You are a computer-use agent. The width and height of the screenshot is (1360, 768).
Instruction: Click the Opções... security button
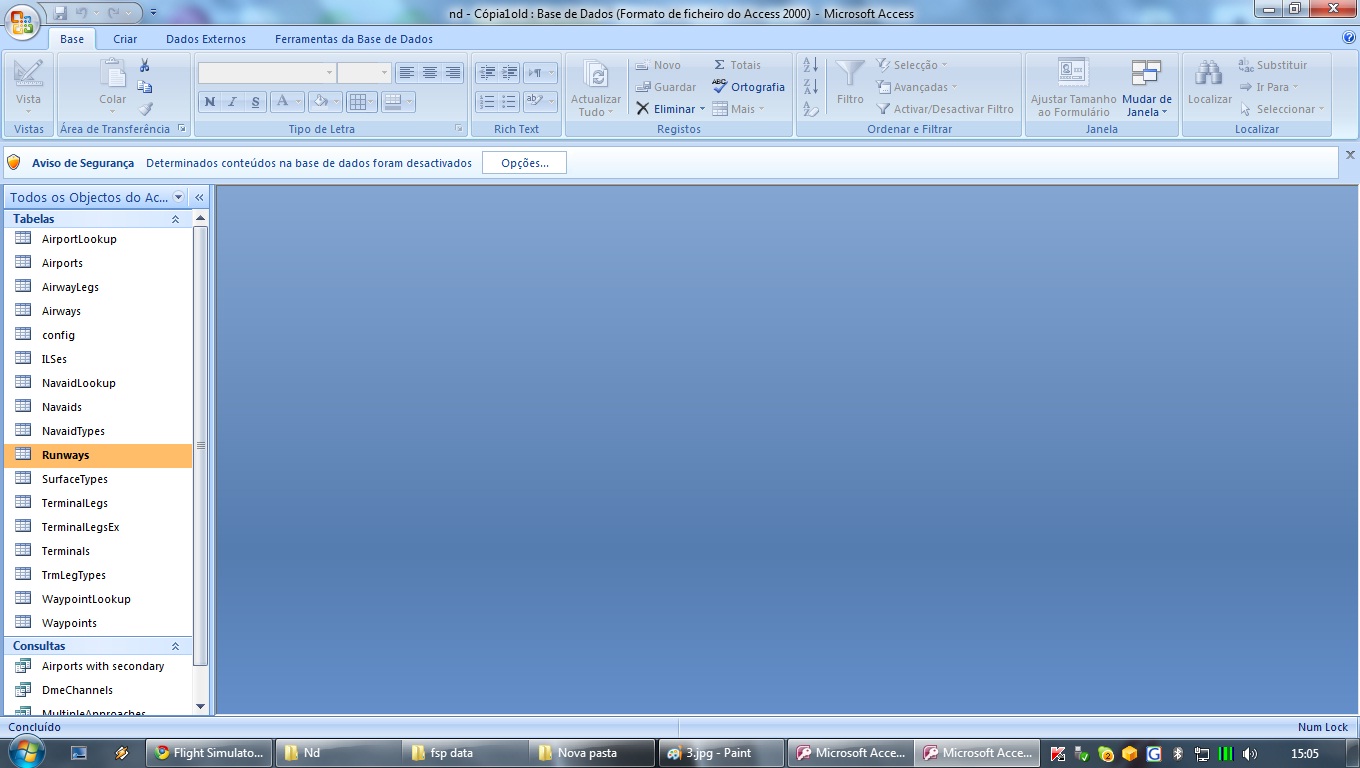(x=524, y=163)
